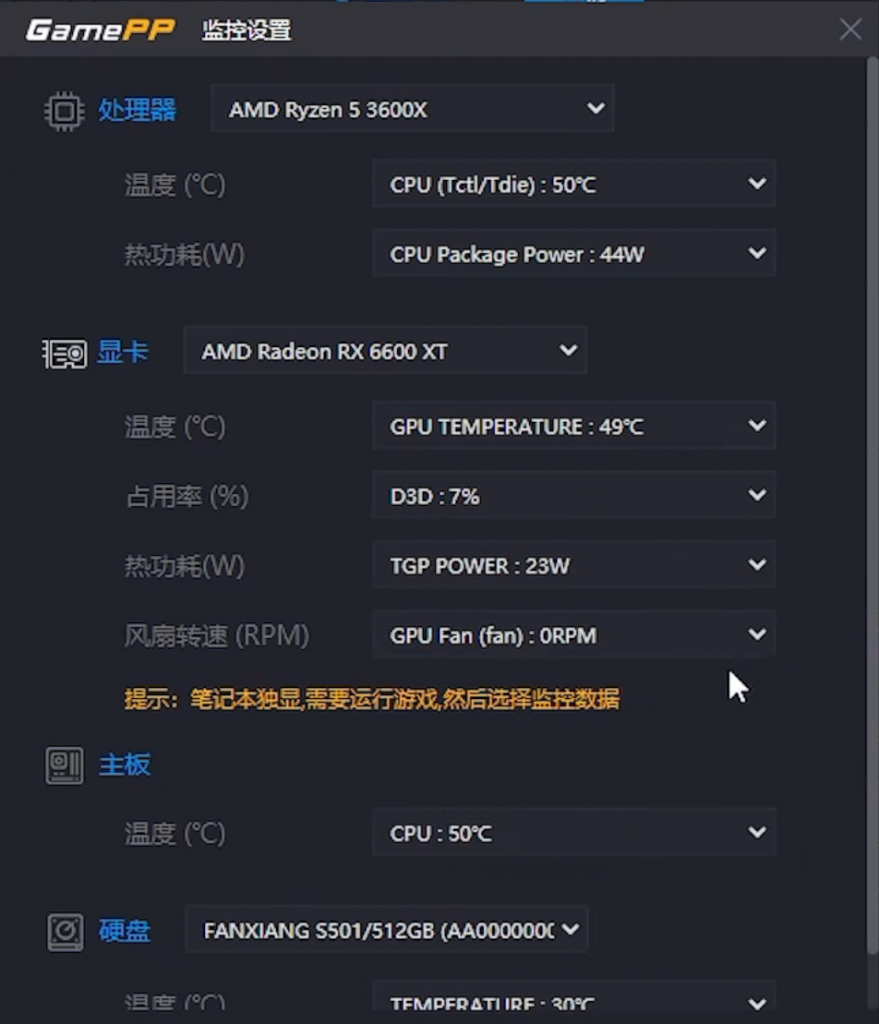Open the motherboard CPU : 50℃ dropdown

click(x=574, y=833)
